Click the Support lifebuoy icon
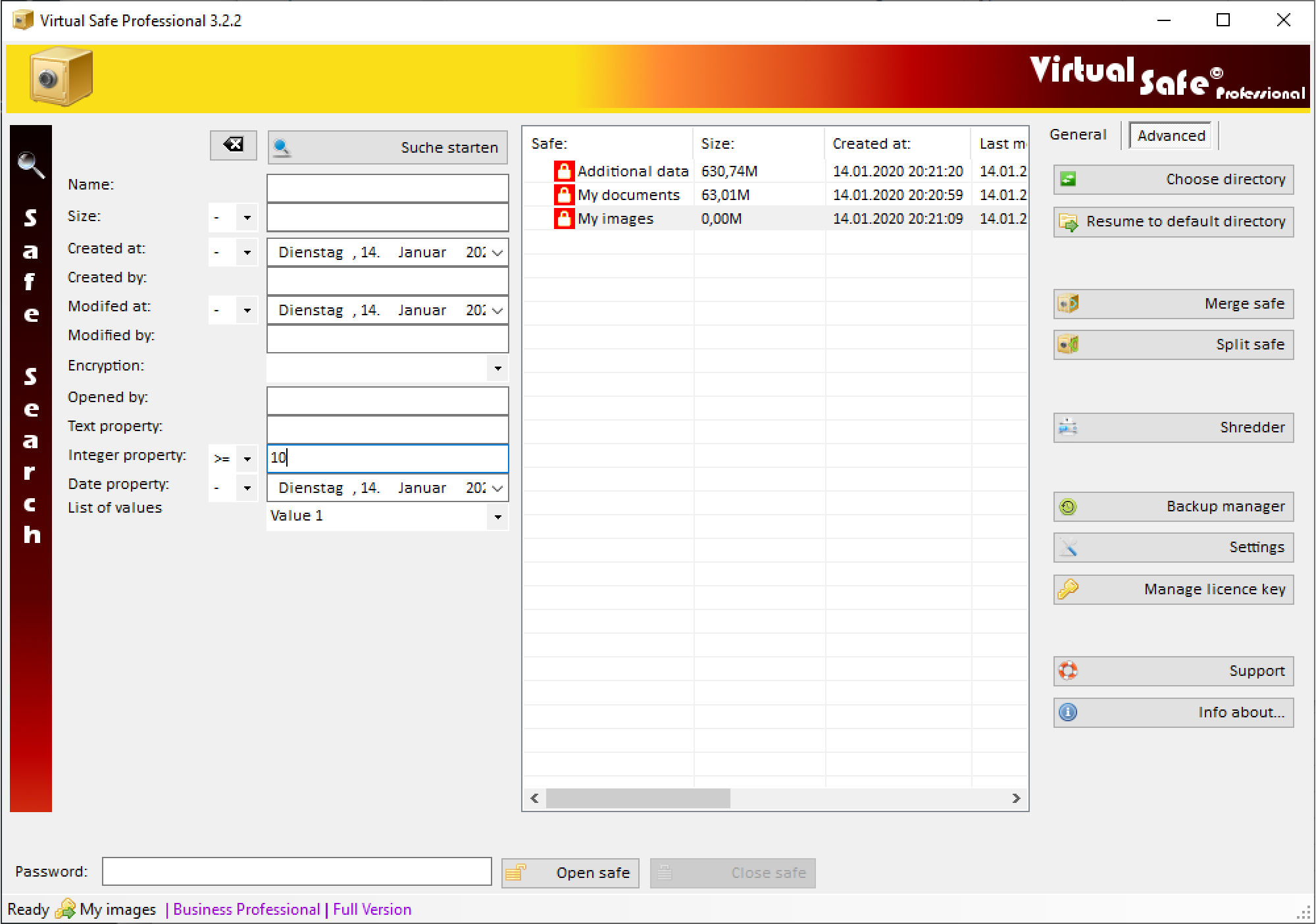The height and width of the screenshot is (924, 1316). 1068,671
